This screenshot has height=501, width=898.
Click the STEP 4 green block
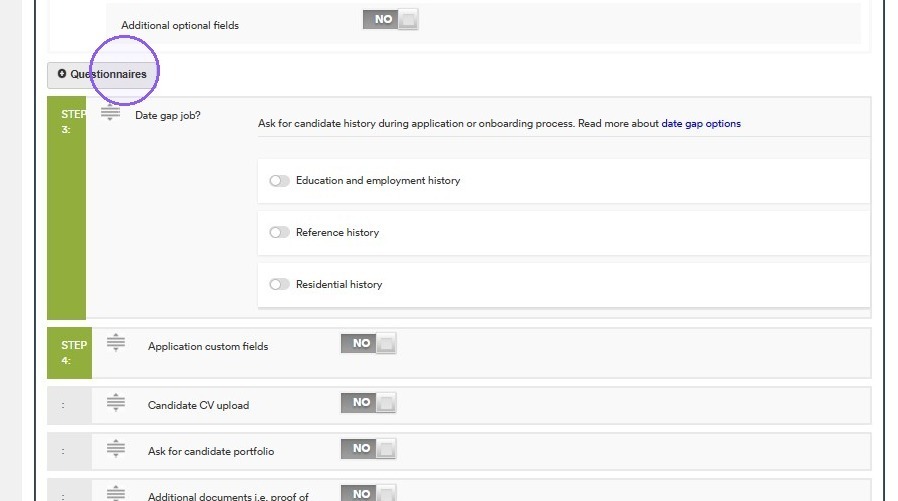click(69, 353)
